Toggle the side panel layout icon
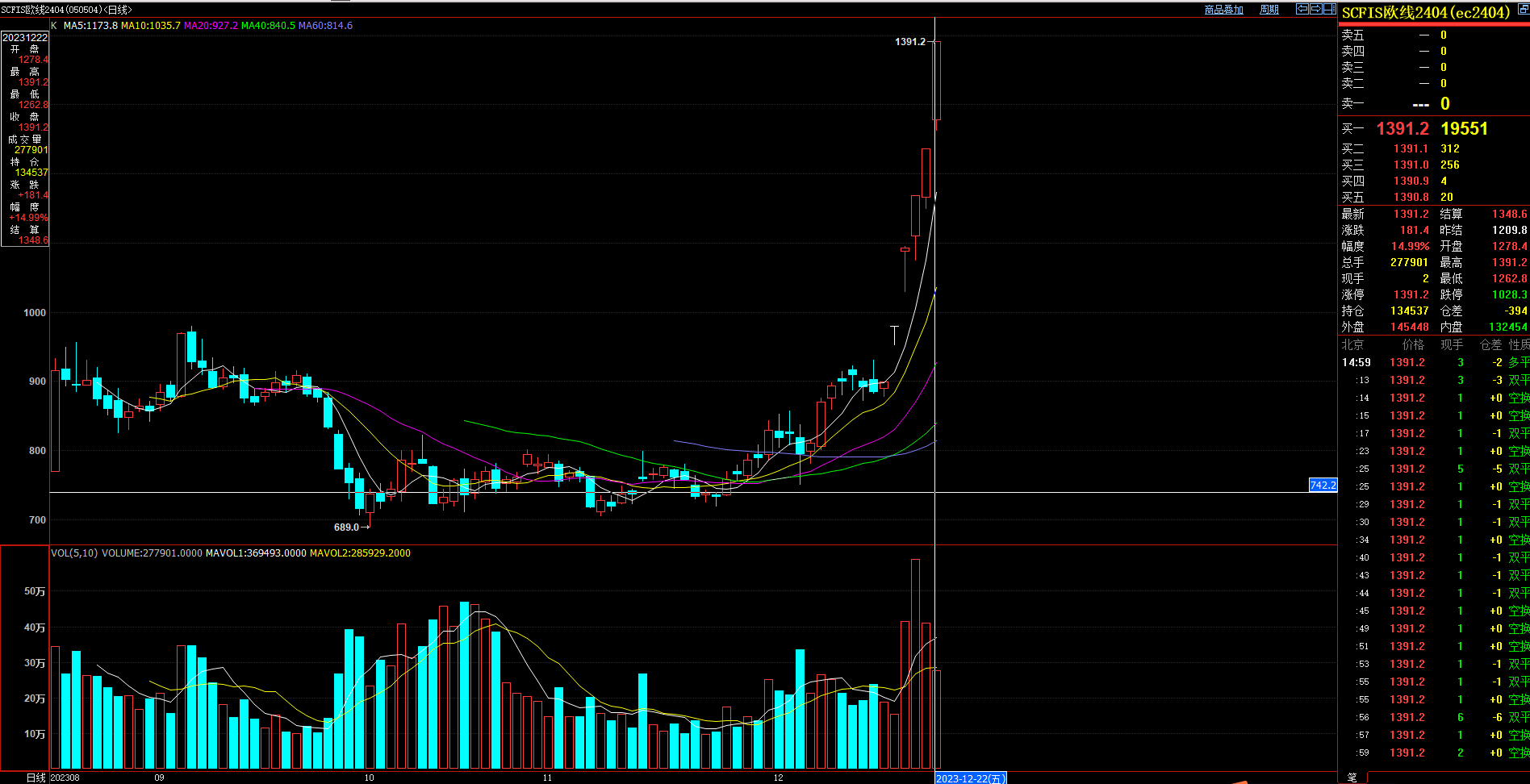Screen dimensions: 1530x784 coord(1329,9)
